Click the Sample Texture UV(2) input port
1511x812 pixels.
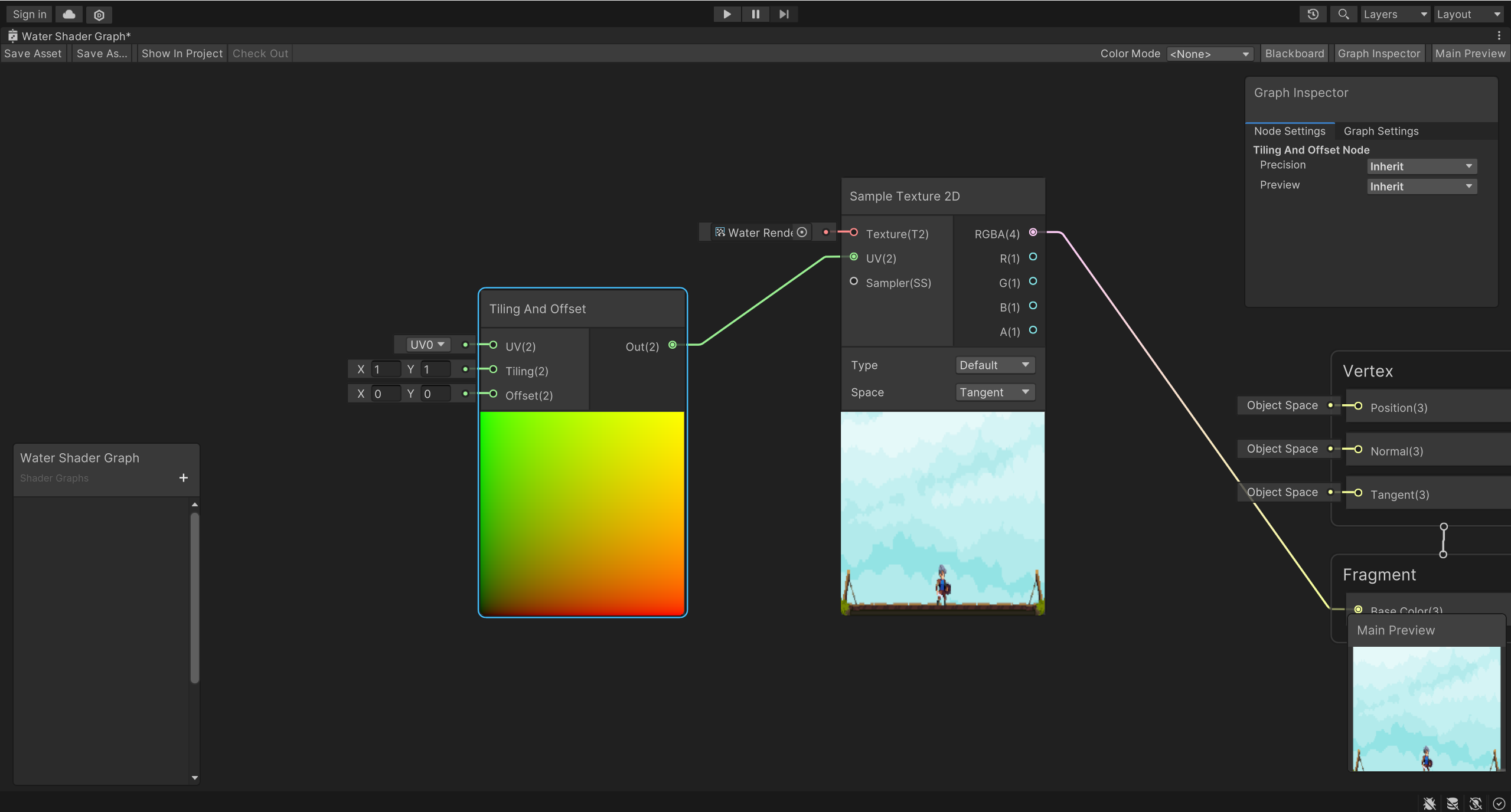(854, 257)
